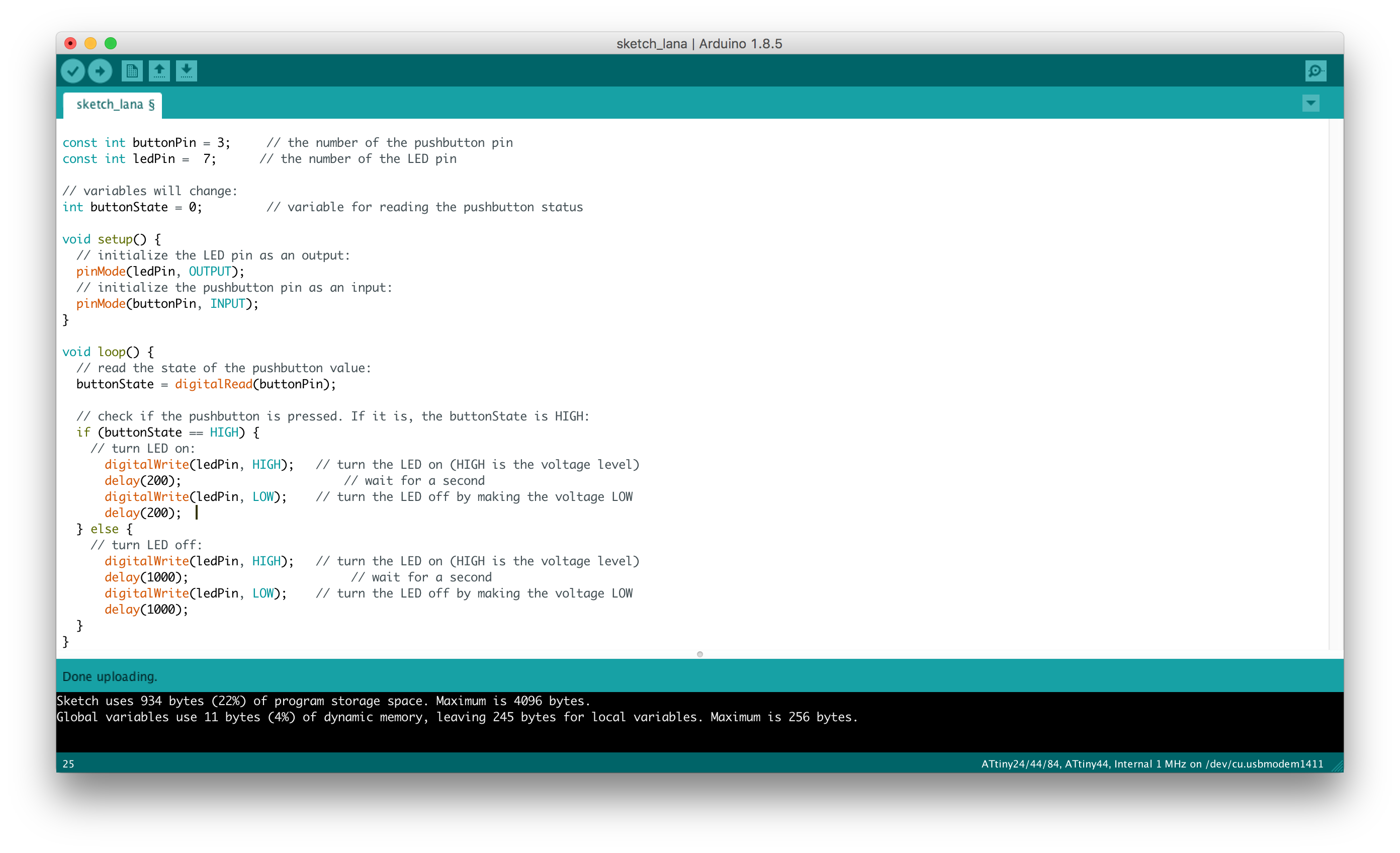Click the 'Sketch uses 934 bytes' console line
The width and height of the screenshot is (1400, 853).
click(x=323, y=701)
